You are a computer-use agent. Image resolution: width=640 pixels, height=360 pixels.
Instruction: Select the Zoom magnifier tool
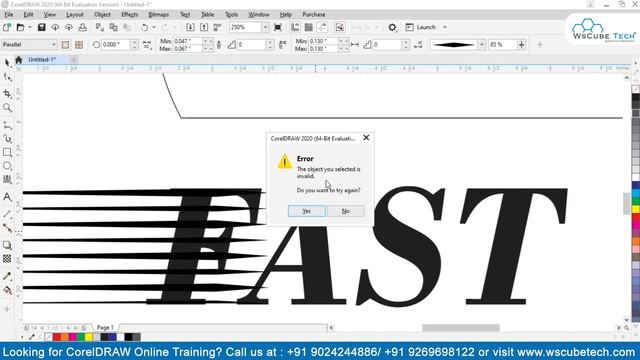pos(7,108)
